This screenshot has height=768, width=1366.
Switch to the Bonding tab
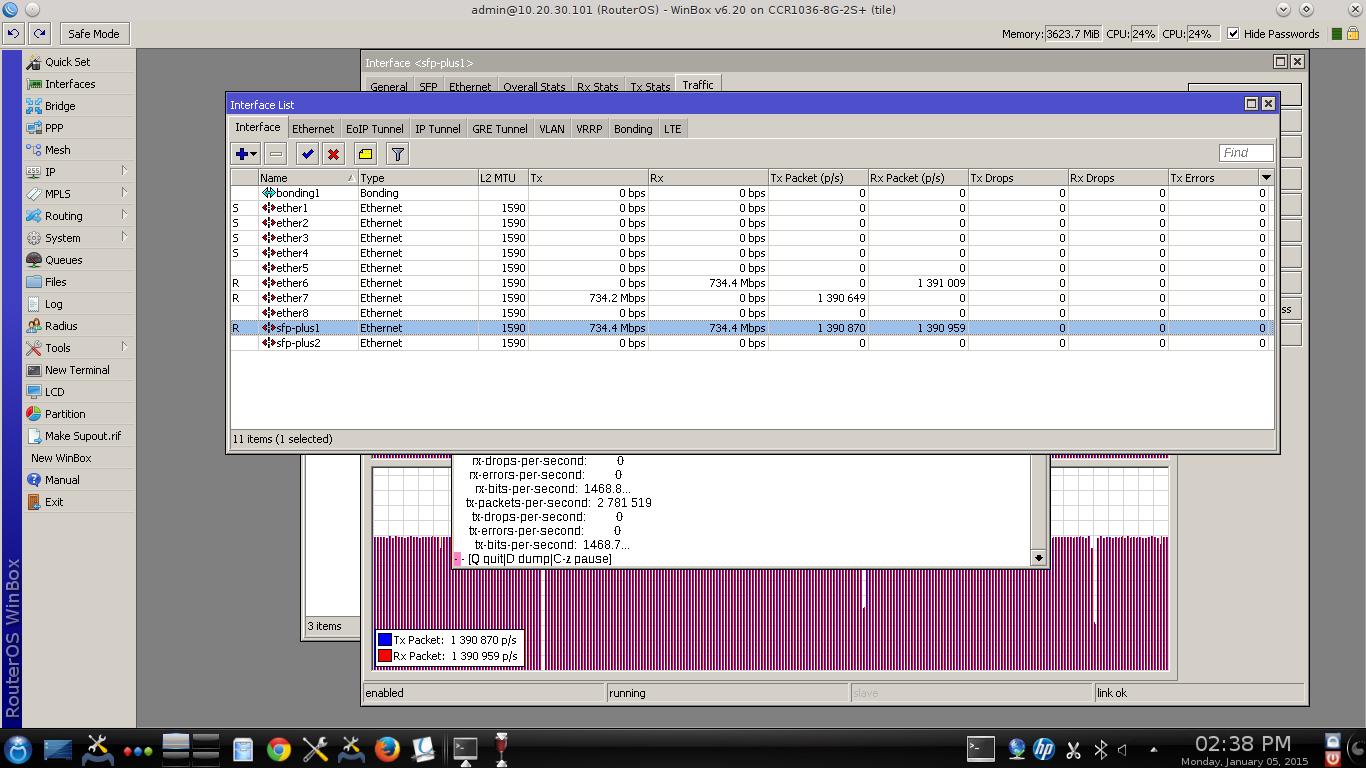(x=632, y=129)
